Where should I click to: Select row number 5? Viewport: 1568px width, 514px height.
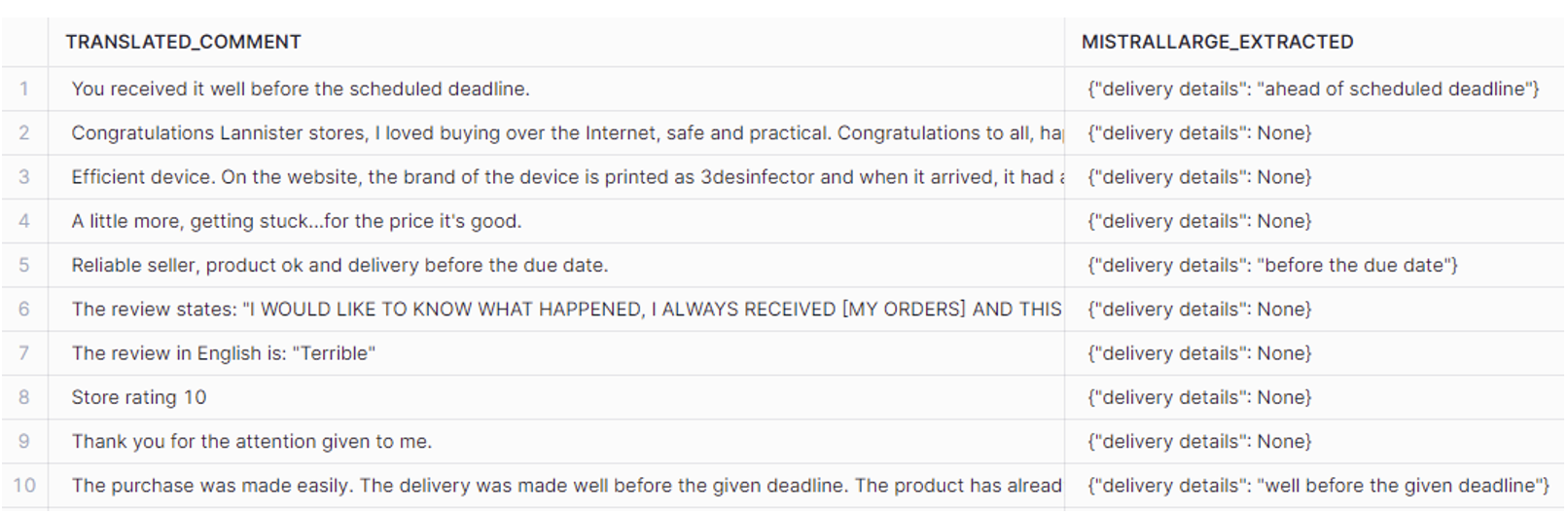[24, 265]
